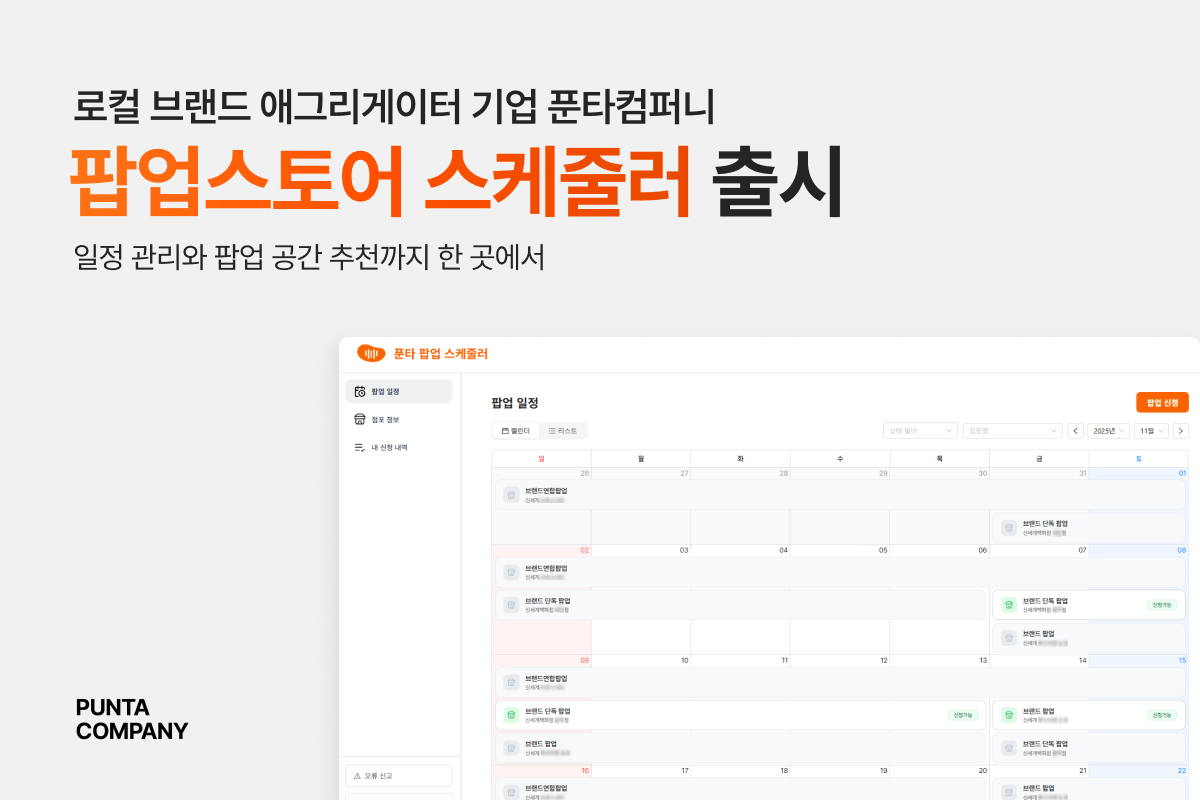Viewport: 1200px width, 800px height.
Task: Click the 팝업 일정 calendar icon in sidebar
Action: click(360, 391)
